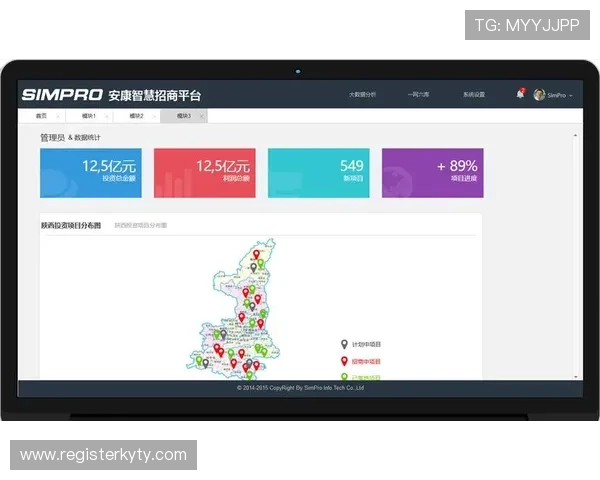Close the 模块1 tab with its x
This screenshot has width=600, height=480.
[107, 116]
